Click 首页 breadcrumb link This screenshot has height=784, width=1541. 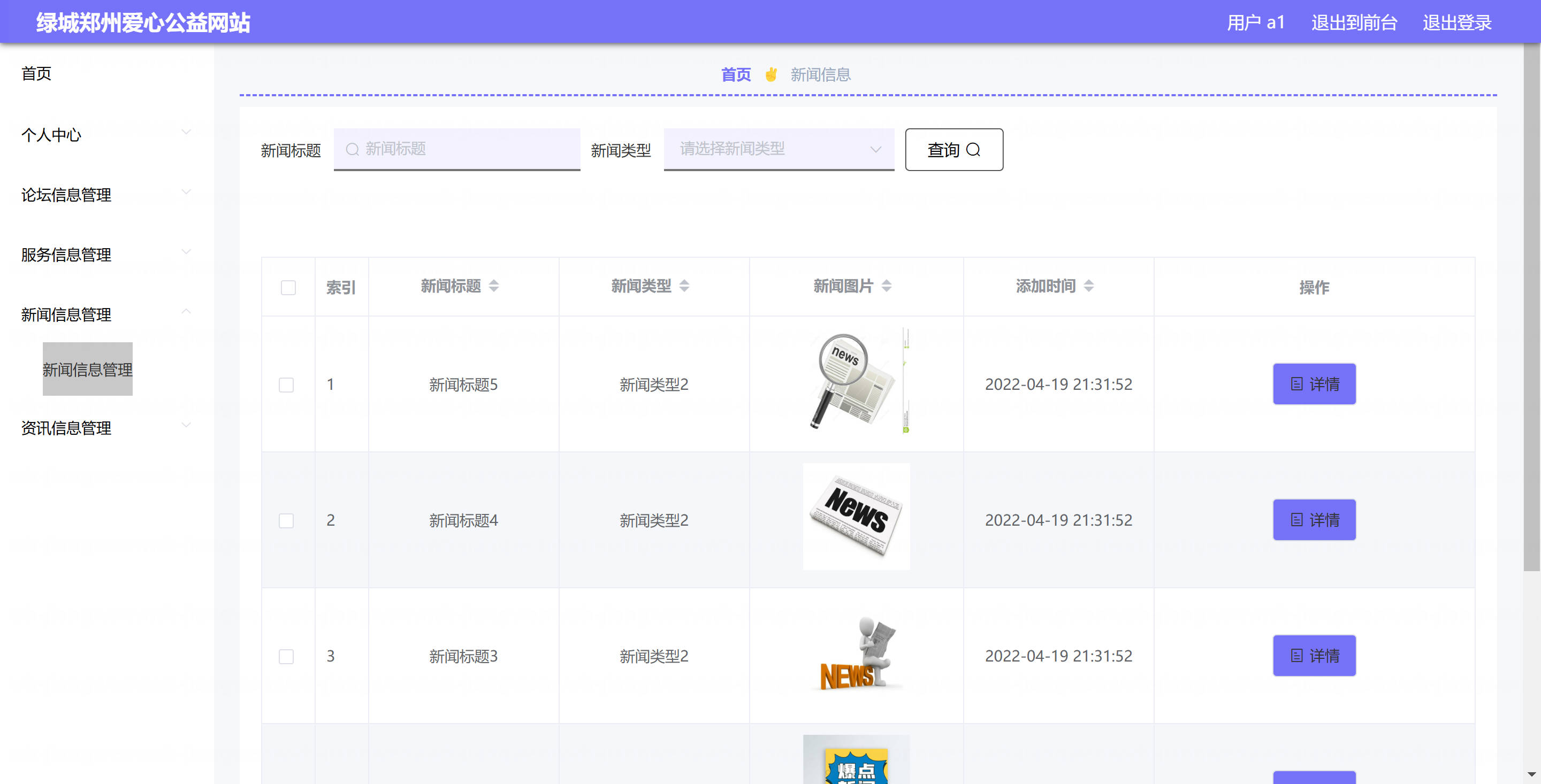(x=736, y=75)
